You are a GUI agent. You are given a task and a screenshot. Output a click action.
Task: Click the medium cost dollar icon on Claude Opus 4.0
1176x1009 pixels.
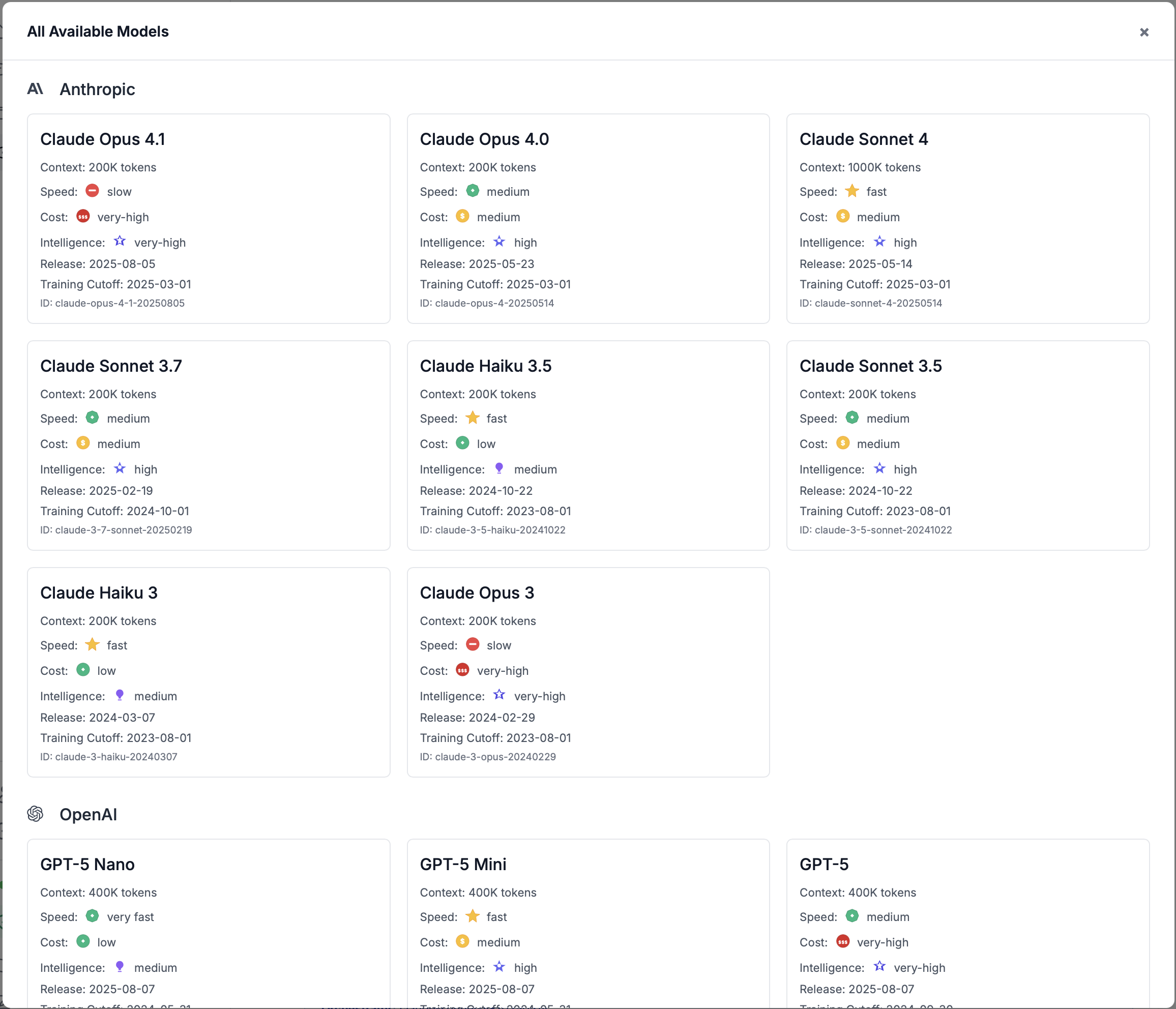tap(462, 216)
